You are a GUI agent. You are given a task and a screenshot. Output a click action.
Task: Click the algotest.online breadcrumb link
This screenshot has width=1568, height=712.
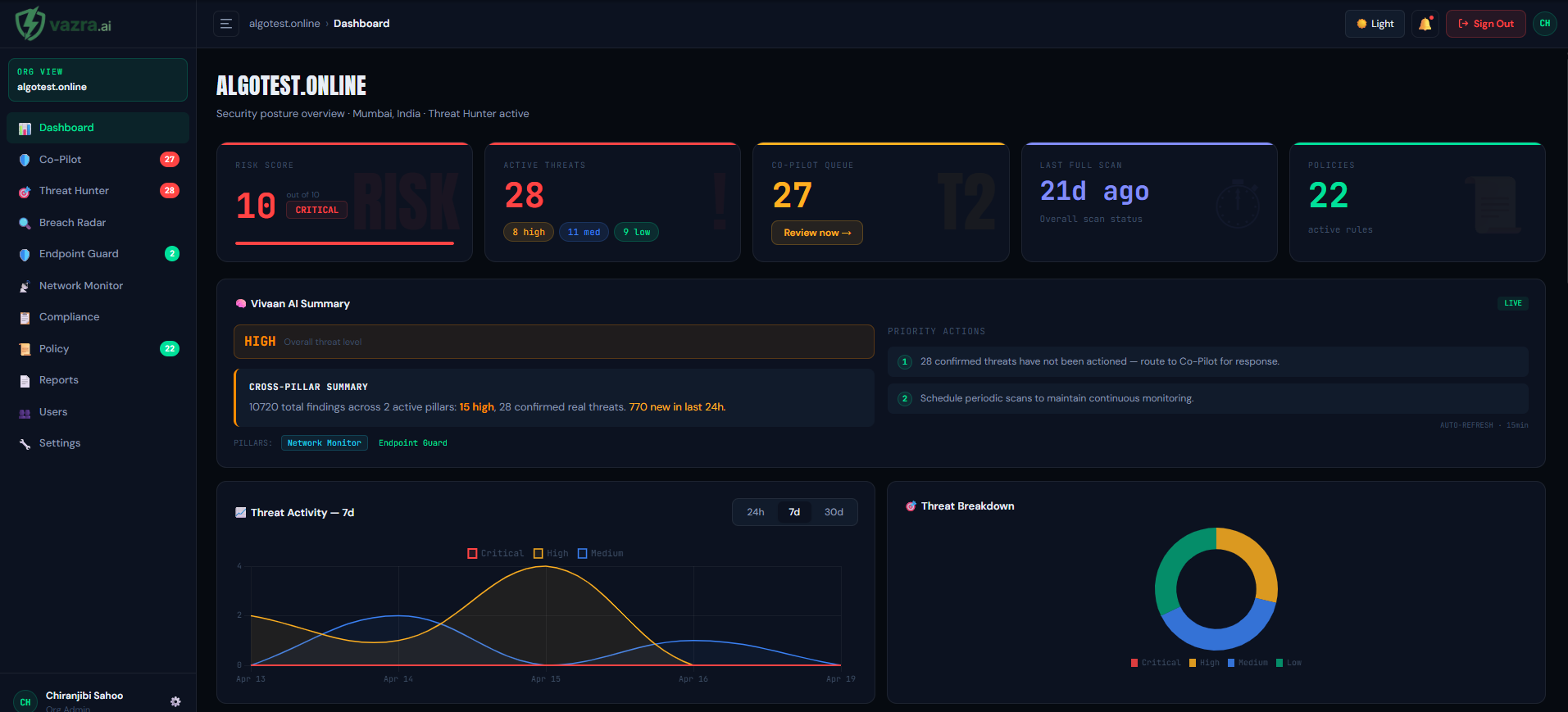pyautogui.click(x=284, y=24)
